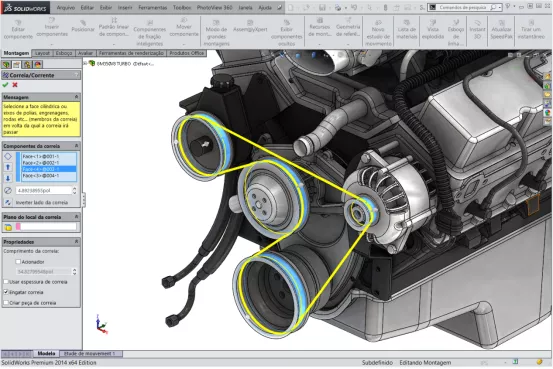
Task: Click Exibir componentes ocultos
Action: coord(286,32)
